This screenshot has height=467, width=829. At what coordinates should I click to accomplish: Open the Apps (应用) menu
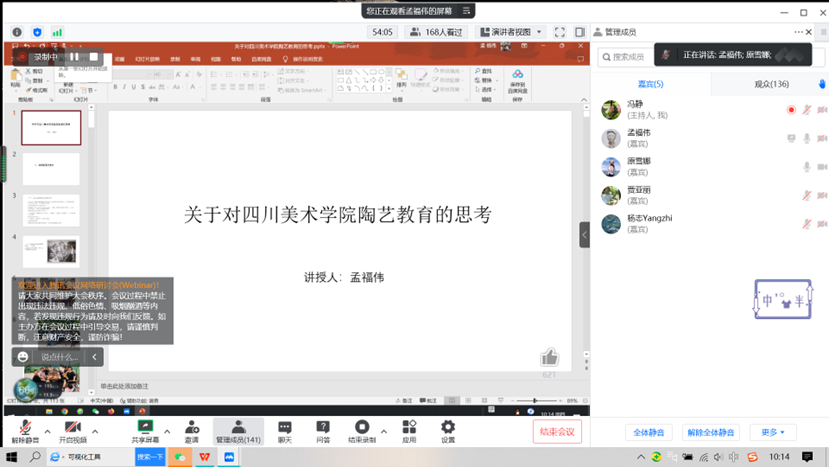pyautogui.click(x=409, y=431)
